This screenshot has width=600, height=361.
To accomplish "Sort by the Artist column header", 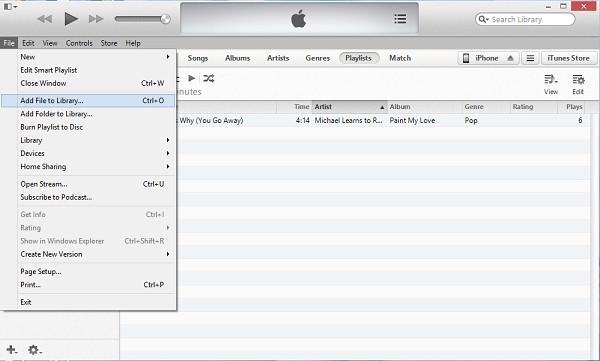I will tap(349, 107).
